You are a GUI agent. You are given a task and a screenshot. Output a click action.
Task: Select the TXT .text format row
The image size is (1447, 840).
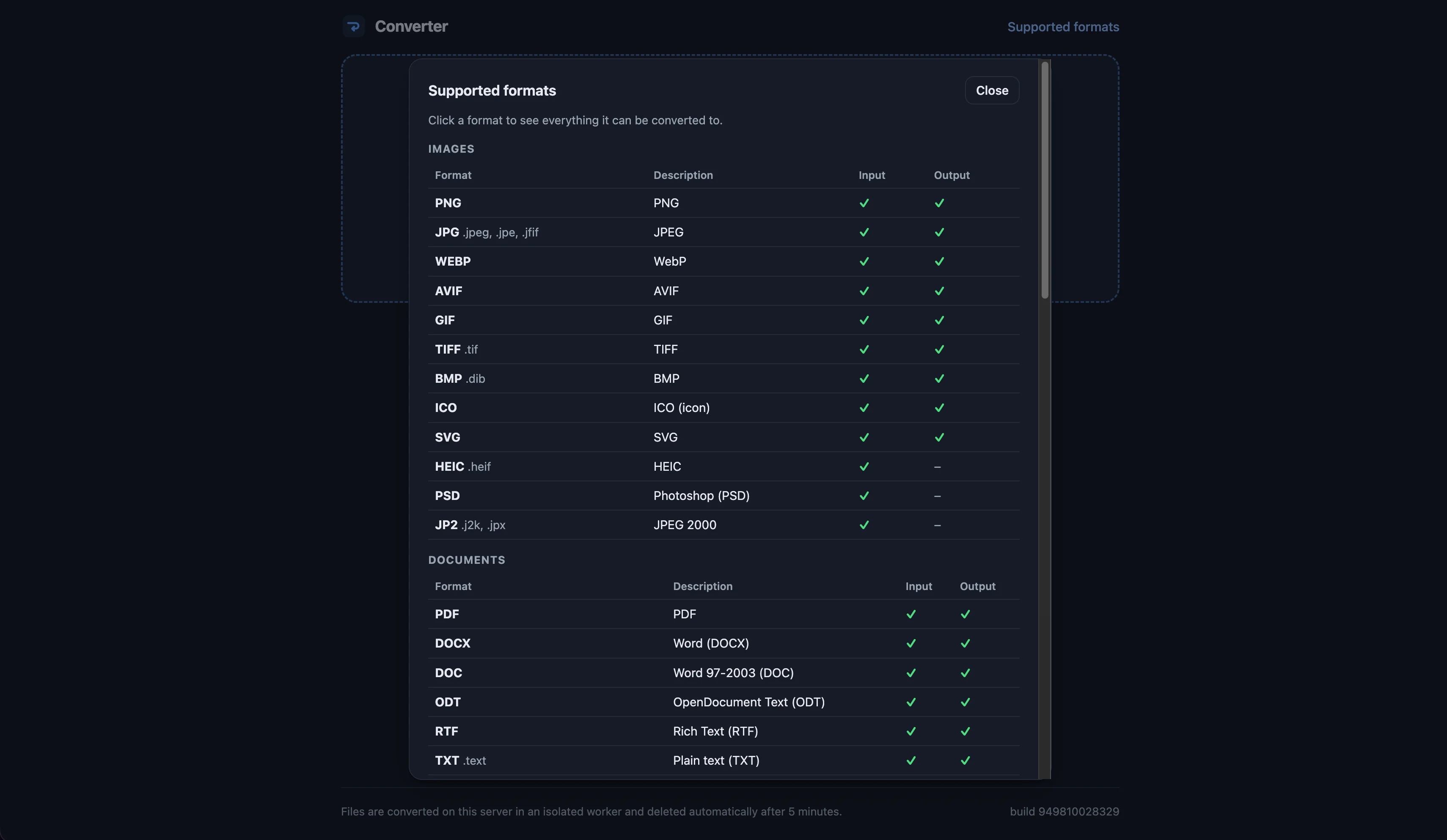[x=723, y=761]
